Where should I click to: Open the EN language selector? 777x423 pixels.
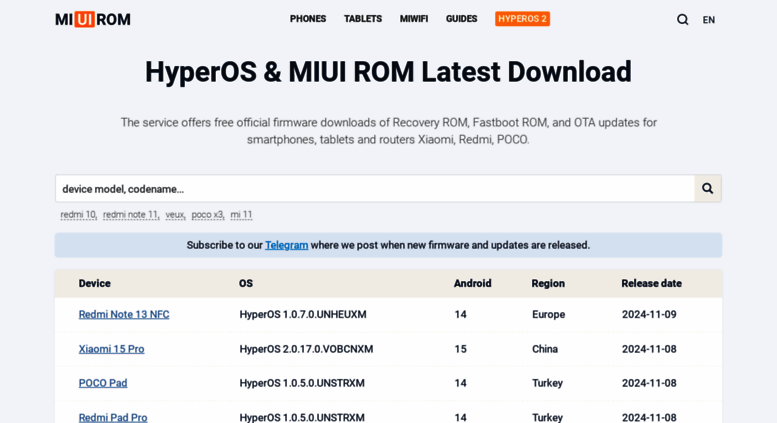coord(709,20)
